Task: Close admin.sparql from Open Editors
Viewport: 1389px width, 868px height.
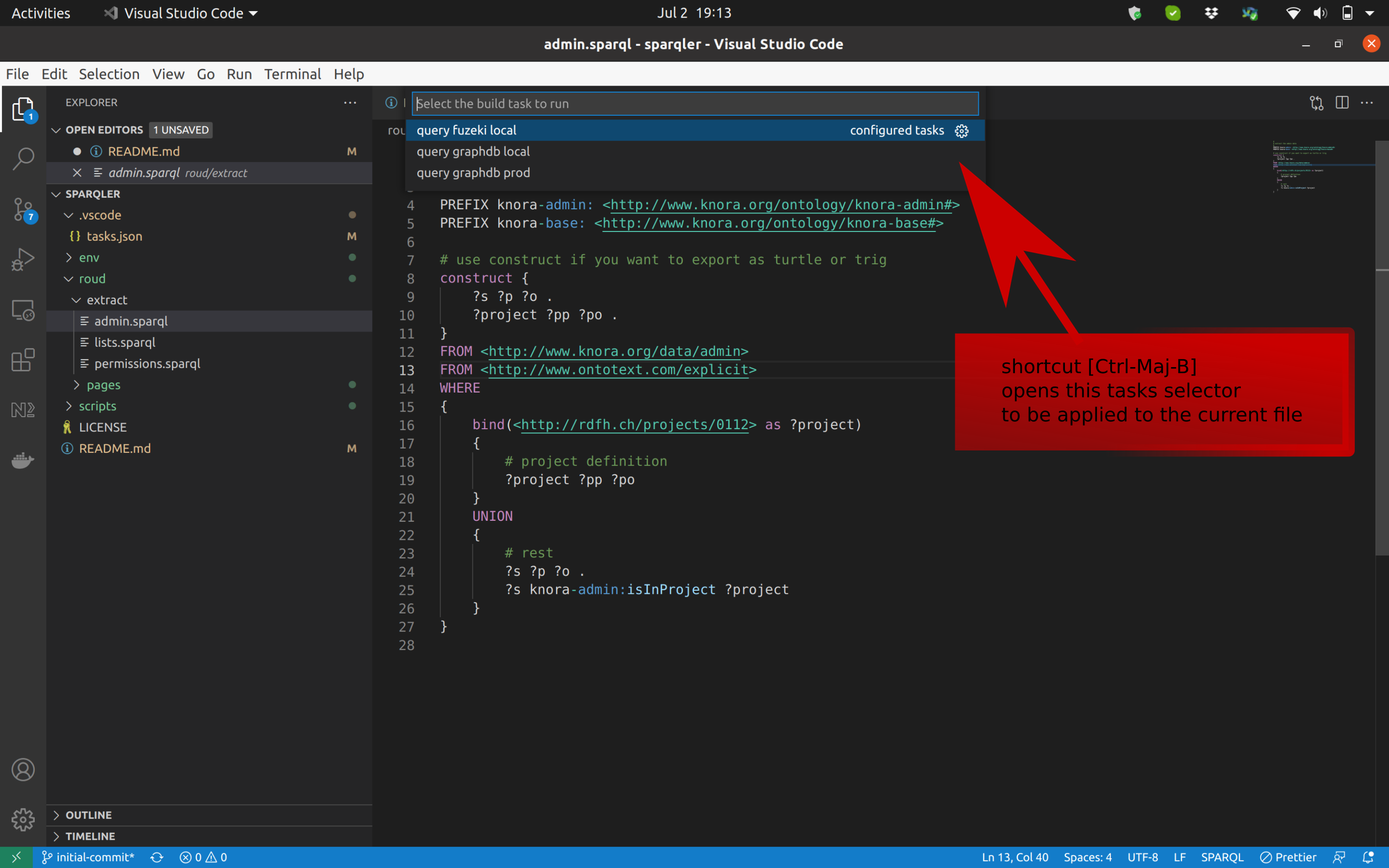Action: click(77, 172)
